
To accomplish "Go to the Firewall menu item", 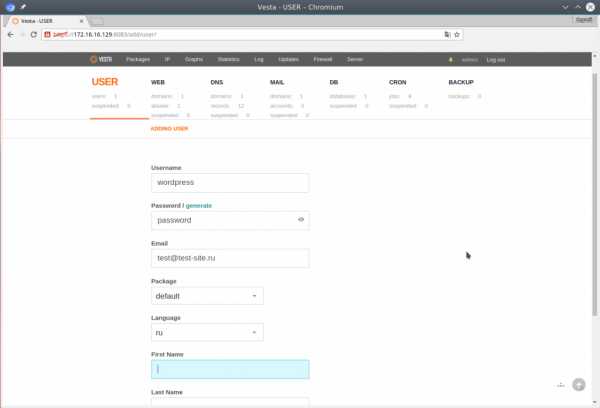I will point(323,60).
